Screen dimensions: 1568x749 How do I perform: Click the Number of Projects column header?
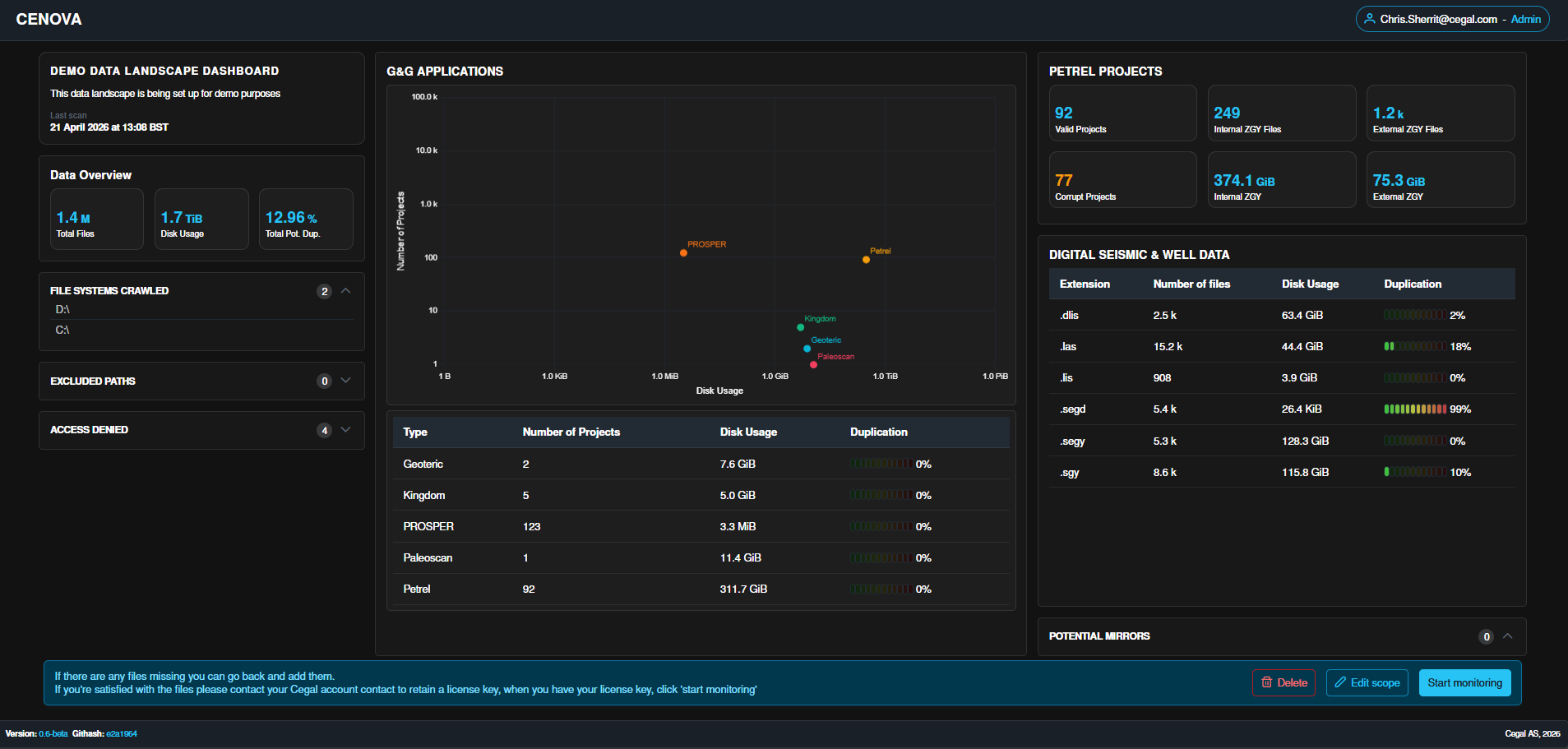coord(571,432)
